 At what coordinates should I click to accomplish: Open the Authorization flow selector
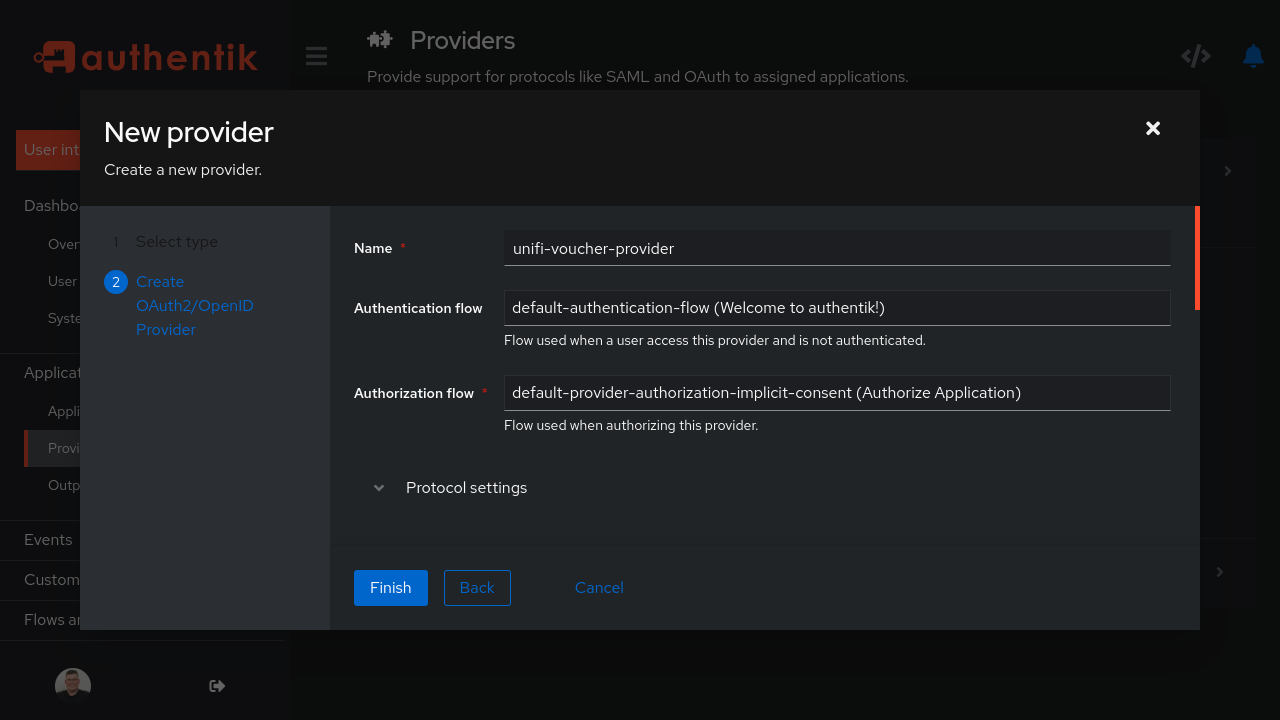pyautogui.click(x=837, y=393)
